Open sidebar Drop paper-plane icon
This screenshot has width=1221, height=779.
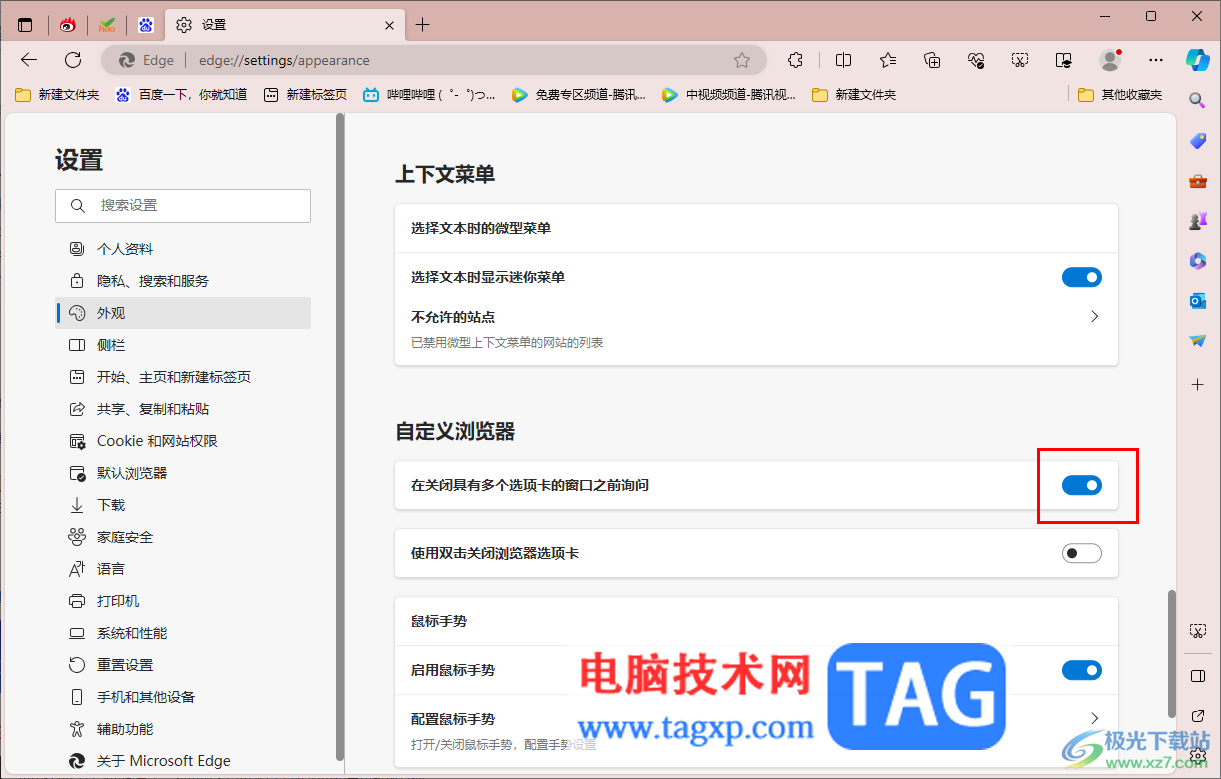click(1197, 341)
